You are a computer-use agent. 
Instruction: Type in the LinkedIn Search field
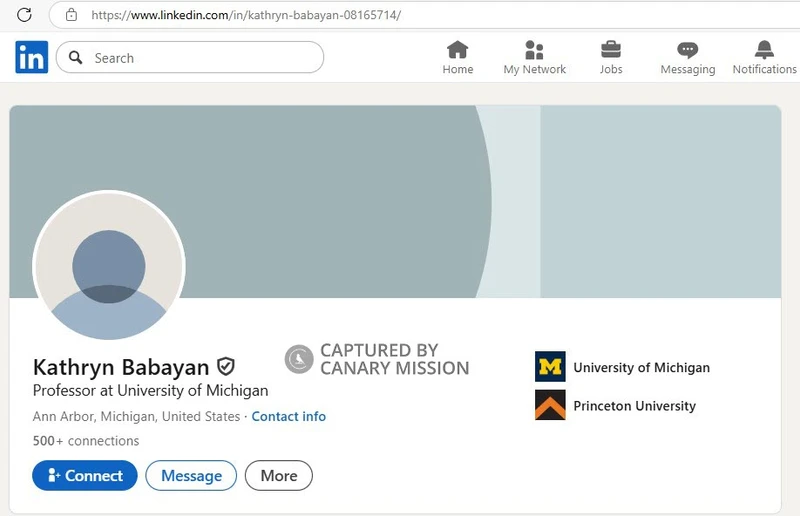pyautogui.click(x=200, y=58)
